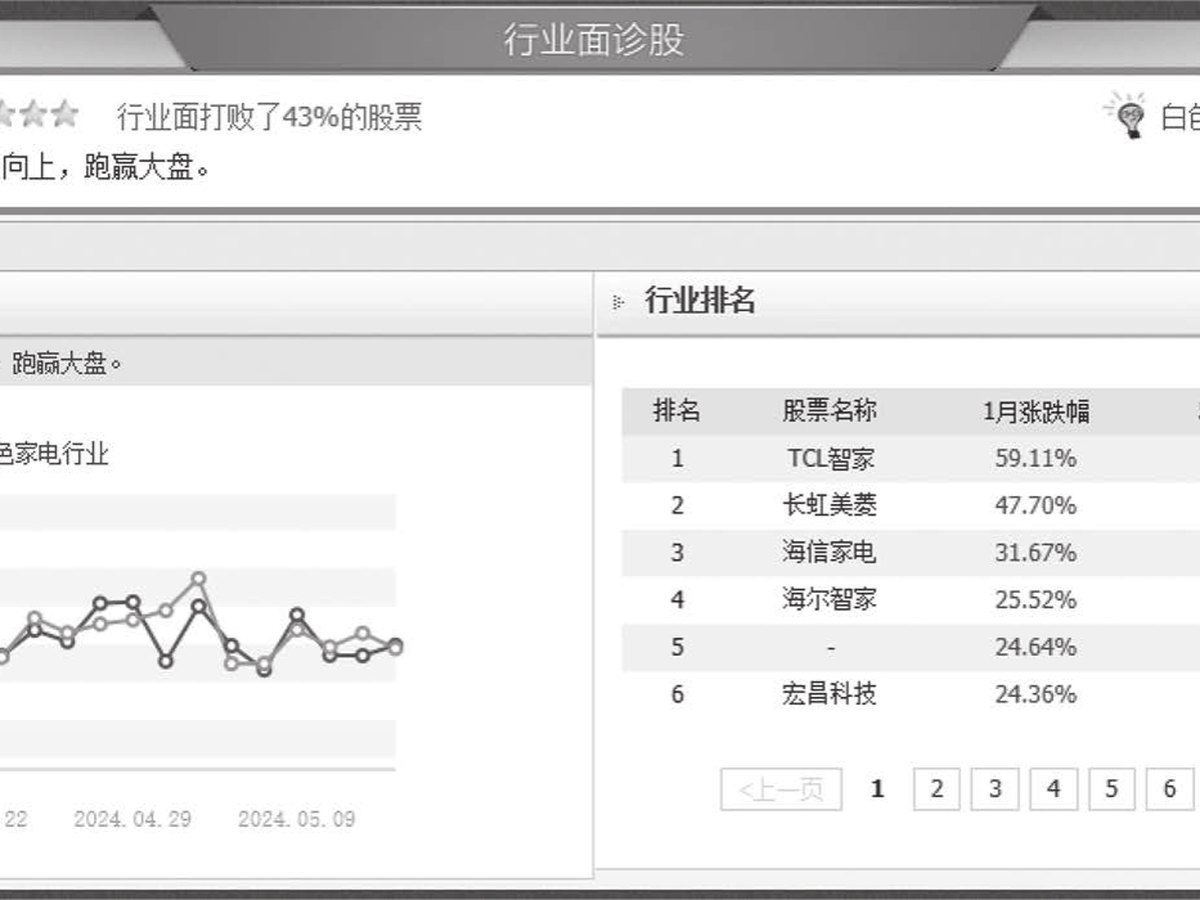
Task: Click the disabled 上一页 button
Action: point(781,789)
